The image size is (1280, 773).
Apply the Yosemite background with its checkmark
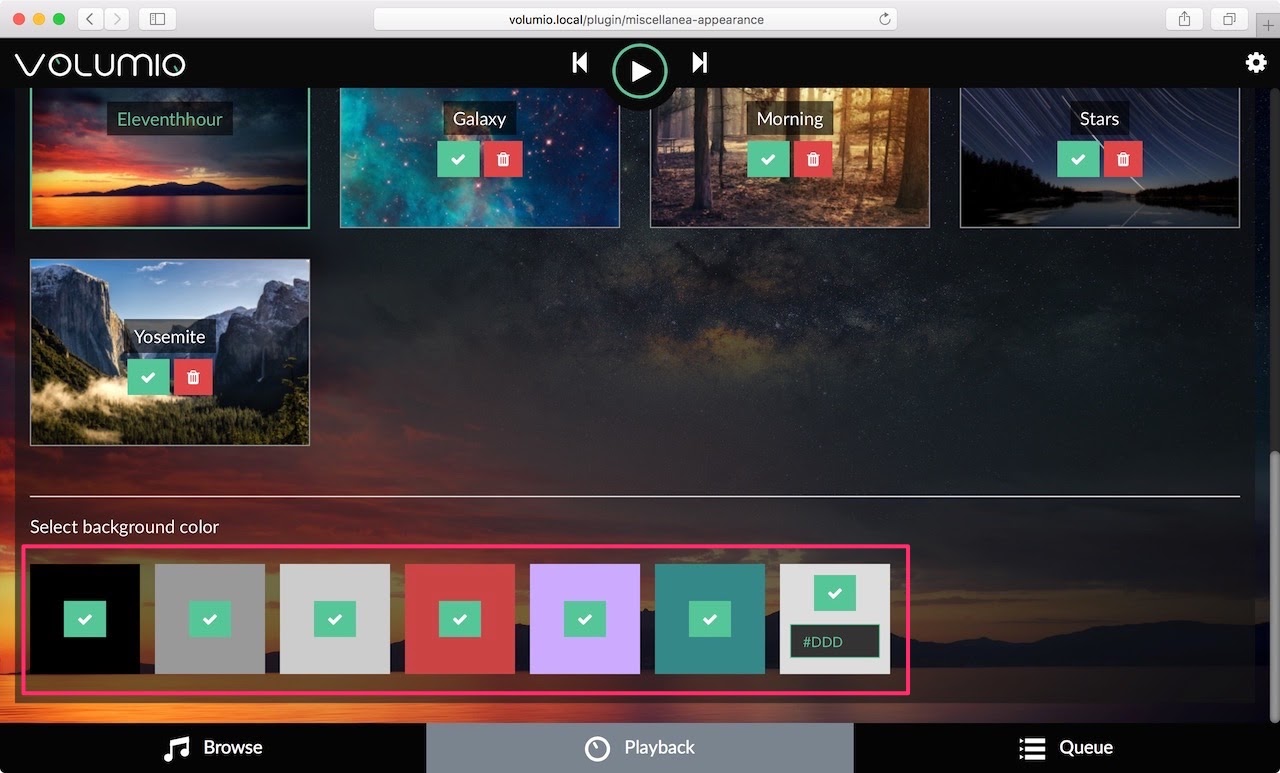point(148,377)
